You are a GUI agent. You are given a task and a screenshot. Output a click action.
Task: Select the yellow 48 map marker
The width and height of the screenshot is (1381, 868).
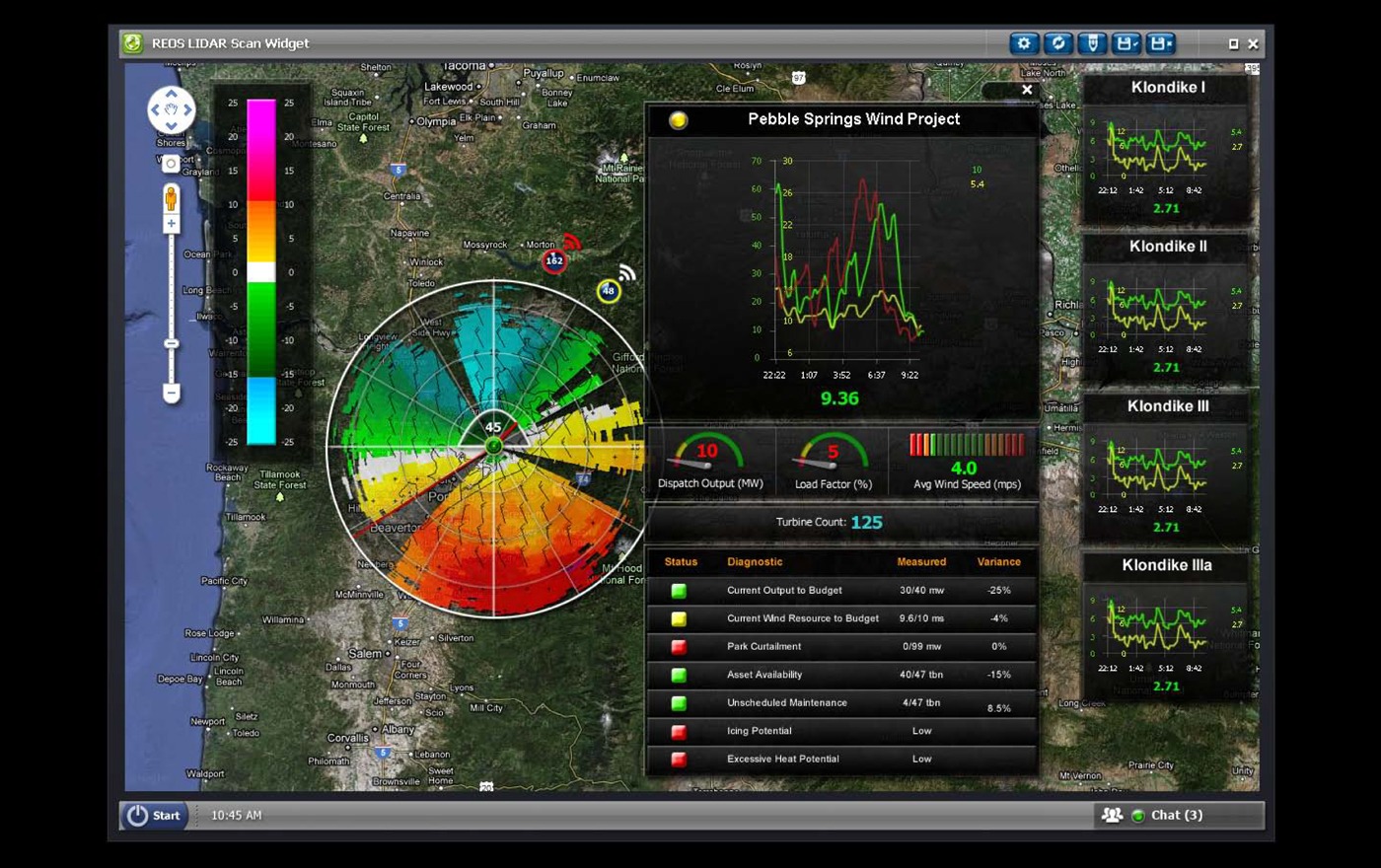pyautogui.click(x=609, y=291)
